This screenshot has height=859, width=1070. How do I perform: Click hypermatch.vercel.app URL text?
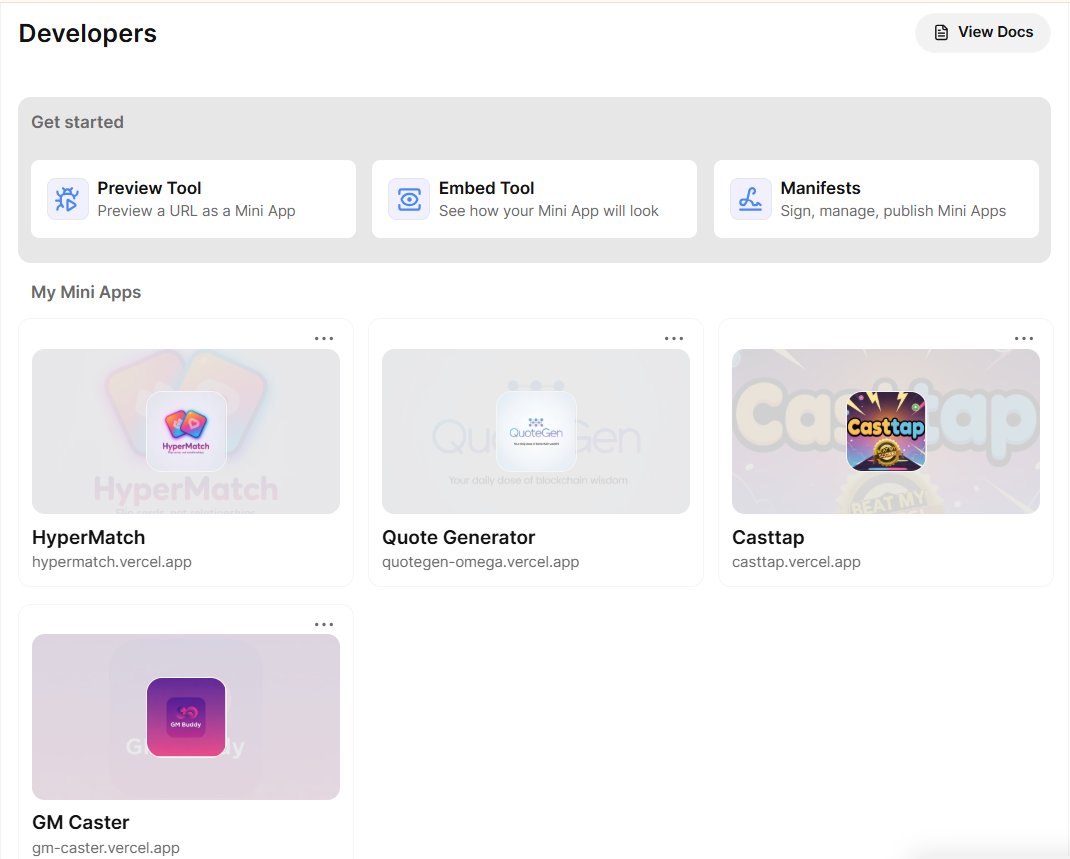pos(112,562)
